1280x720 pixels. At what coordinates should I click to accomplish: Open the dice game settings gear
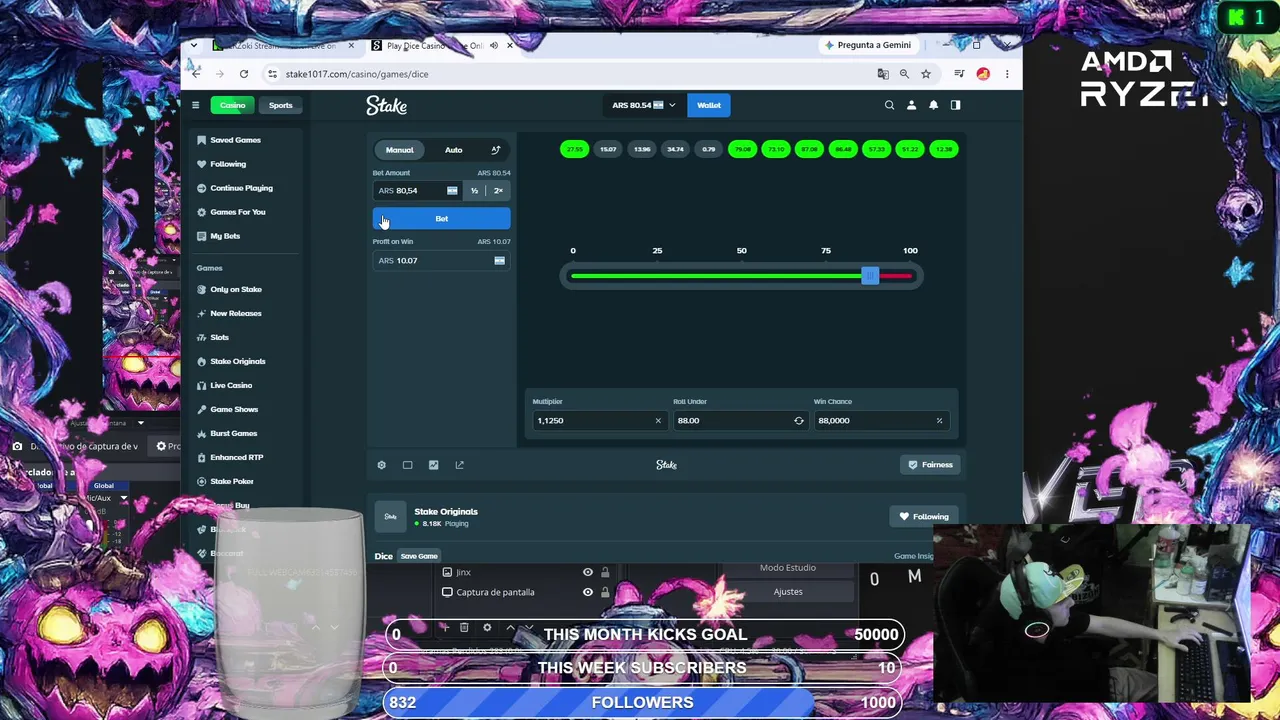tap(381, 465)
